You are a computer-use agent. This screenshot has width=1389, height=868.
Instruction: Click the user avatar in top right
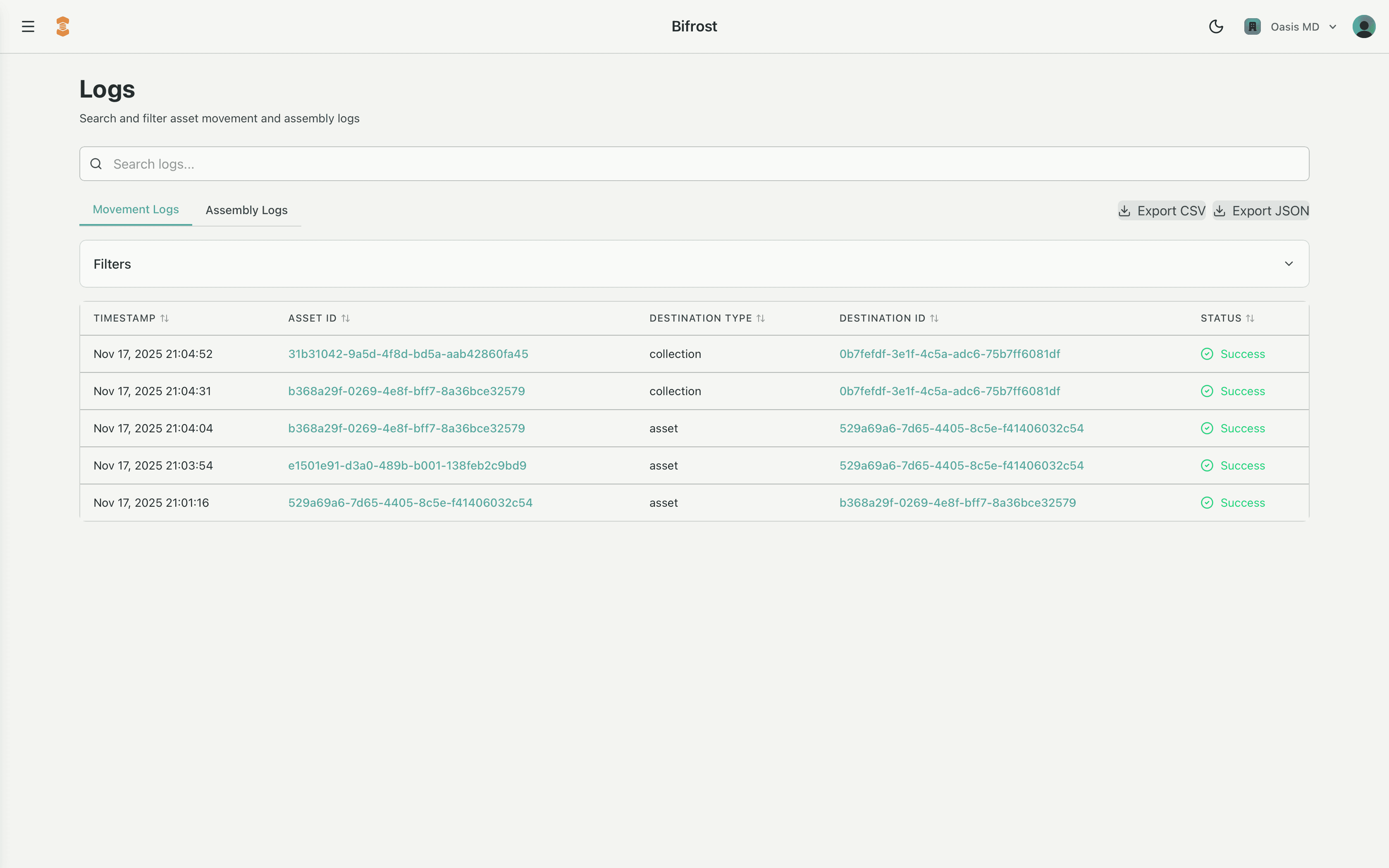pyautogui.click(x=1364, y=26)
